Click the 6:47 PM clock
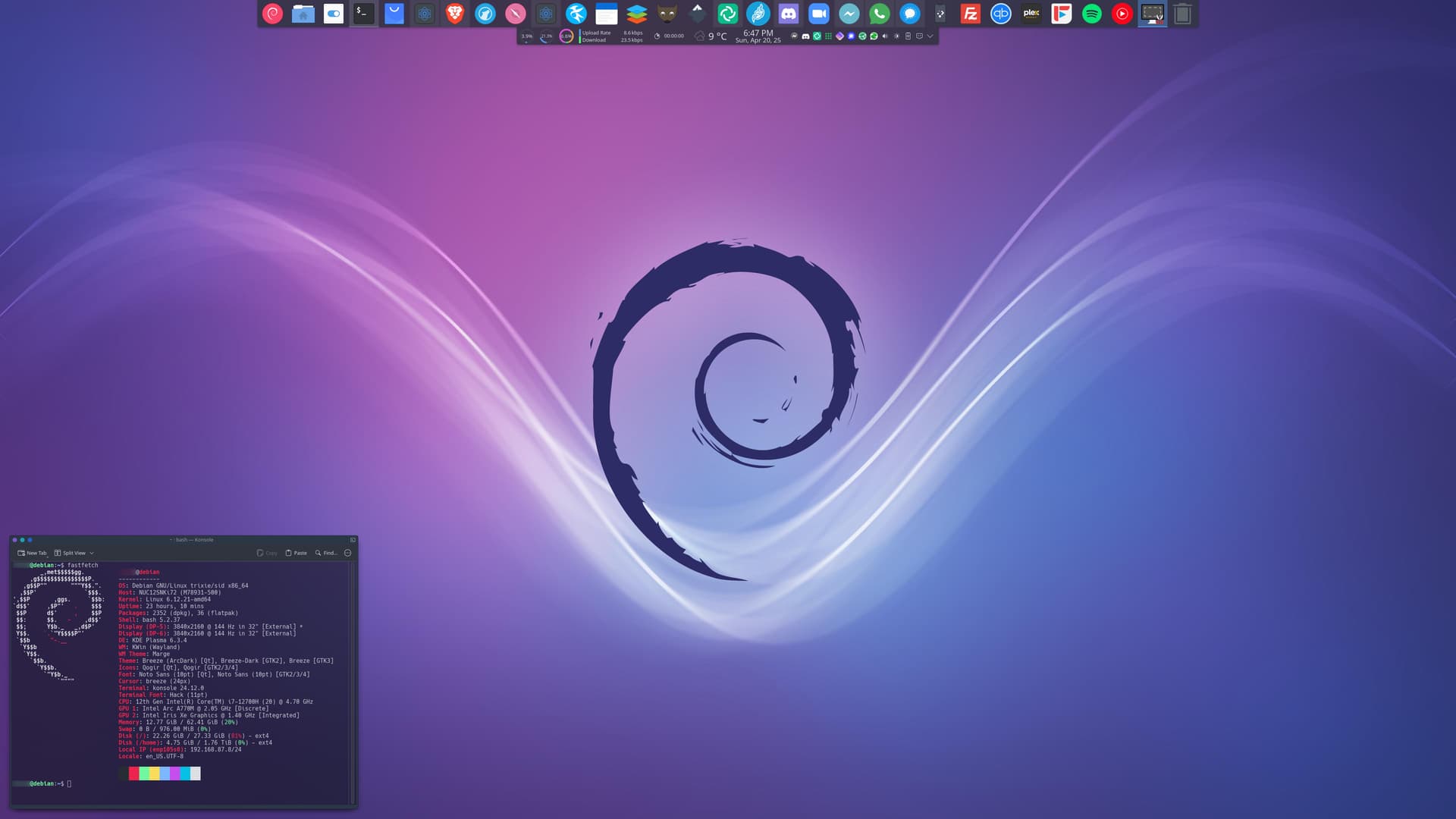The height and width of the screenshot is (819, 1456). tap(758, 33)
